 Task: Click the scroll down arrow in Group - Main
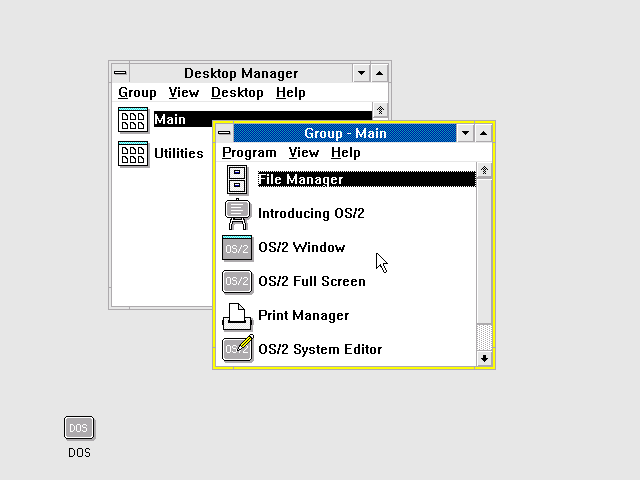click(x=484, y=358)
